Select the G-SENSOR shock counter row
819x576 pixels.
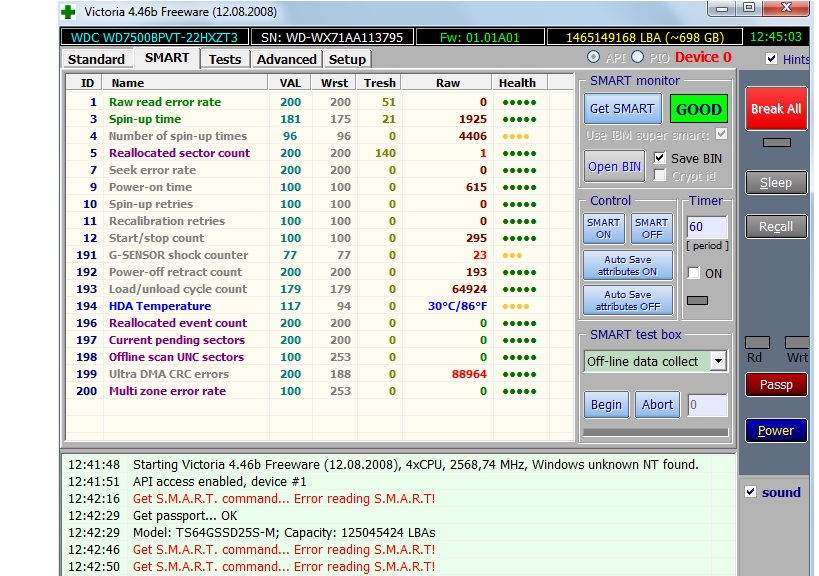point(320,255)
